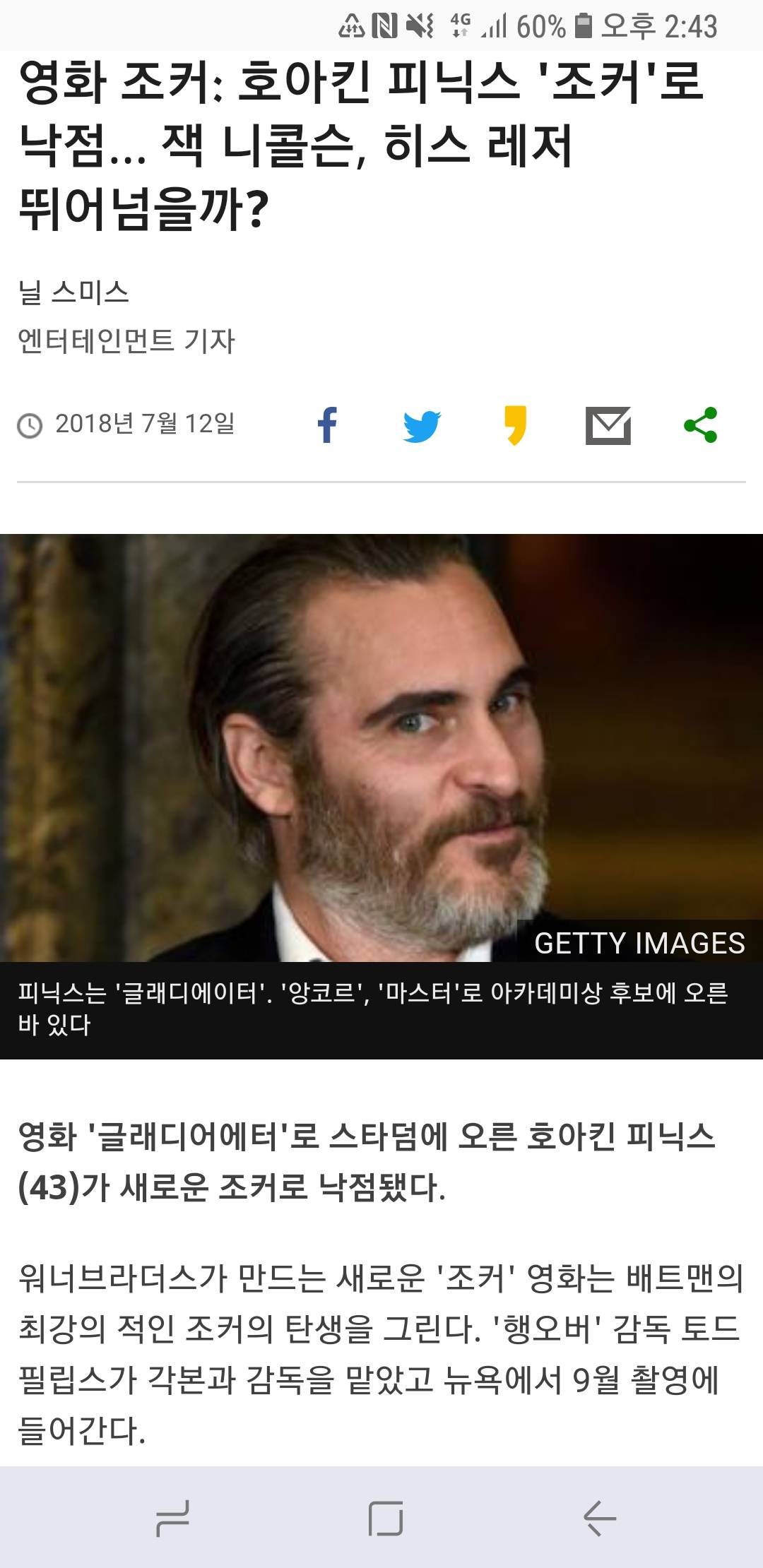Share the article on Facebook
Viewport: 763px width, 1568px height.
tap(327, 425)
